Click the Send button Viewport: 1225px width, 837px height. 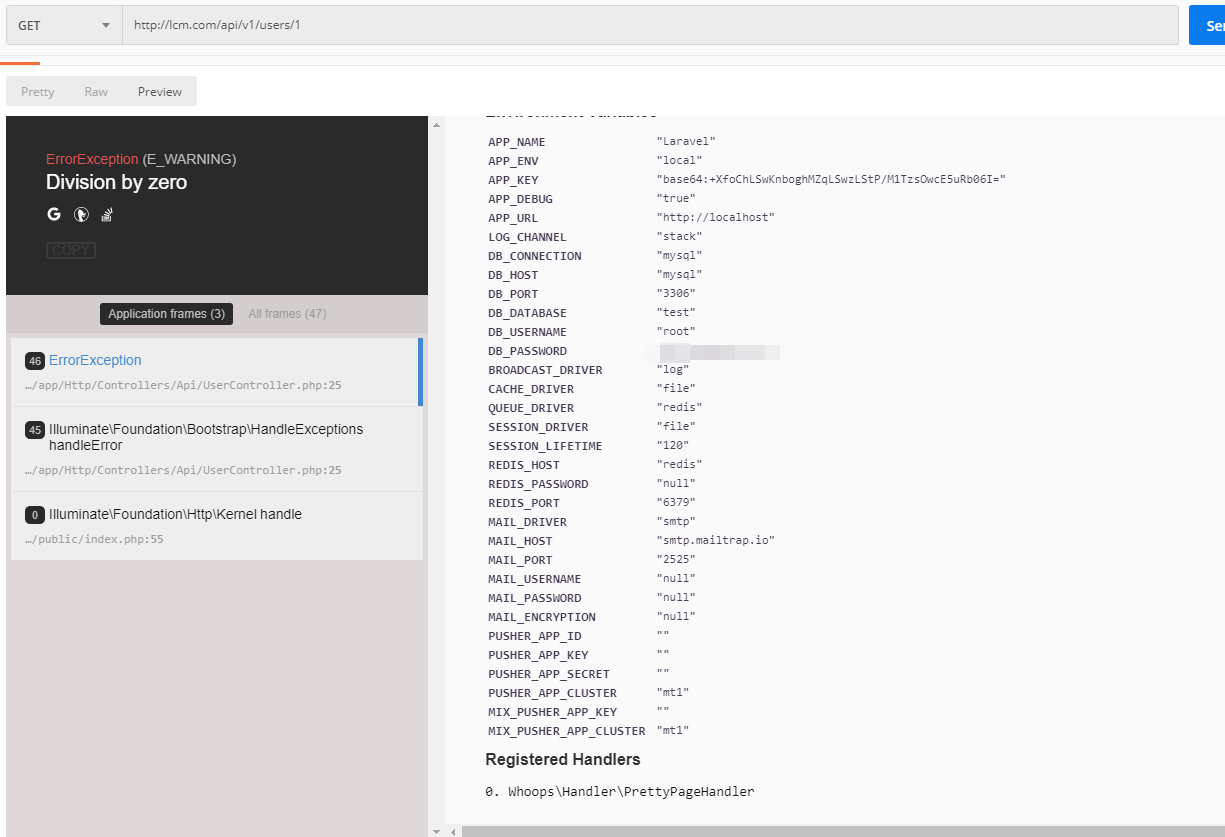tap(1207, 26)
